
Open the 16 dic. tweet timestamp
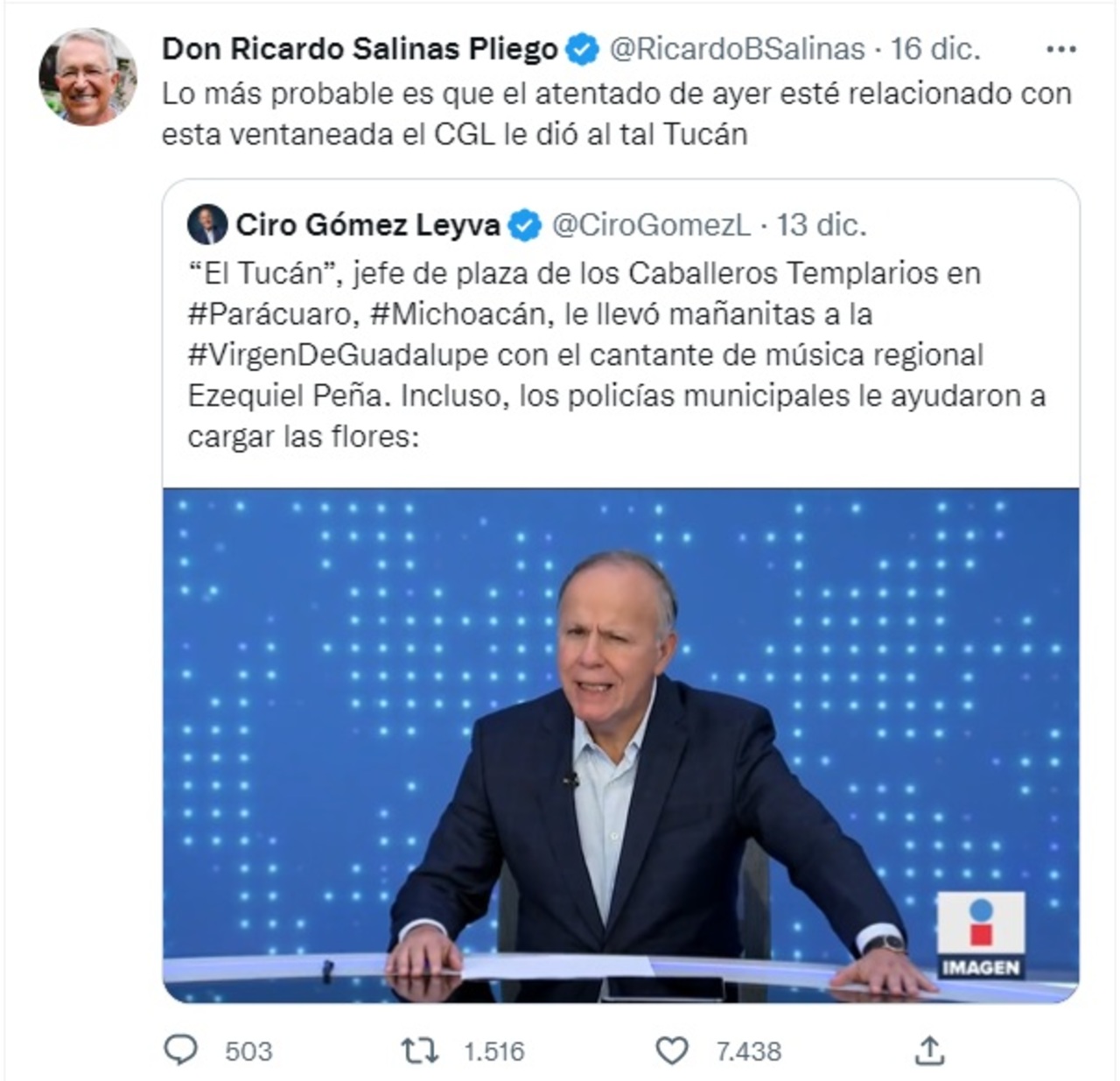pos(935,49)
